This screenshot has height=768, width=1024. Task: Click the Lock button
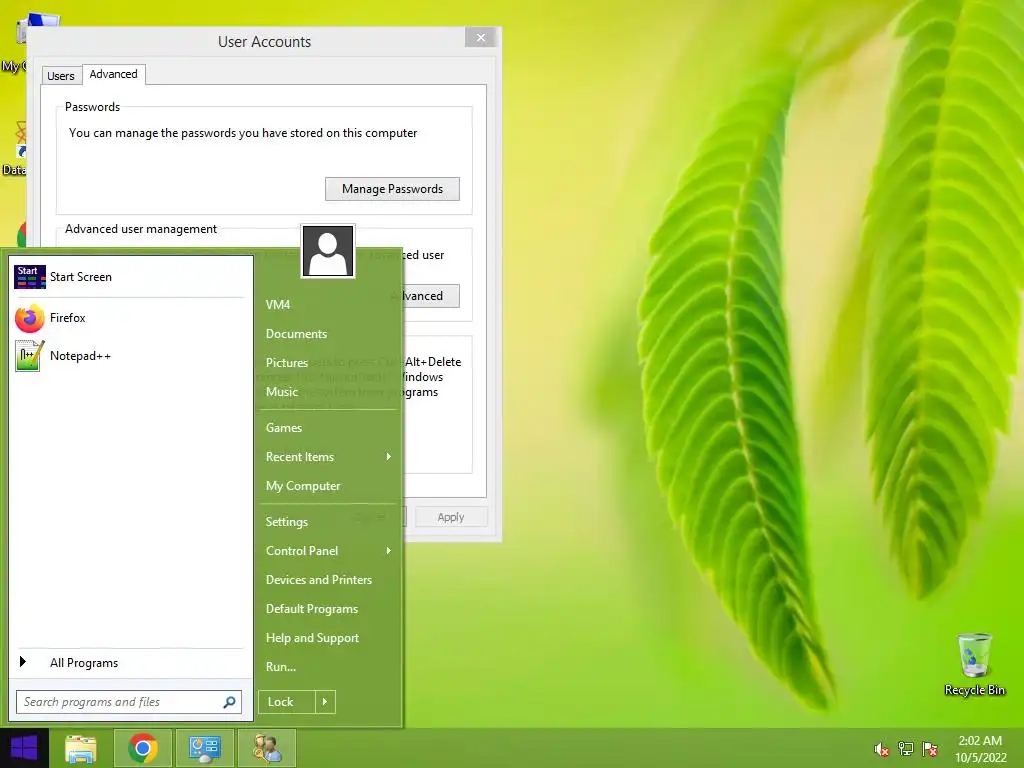(287, 702)
